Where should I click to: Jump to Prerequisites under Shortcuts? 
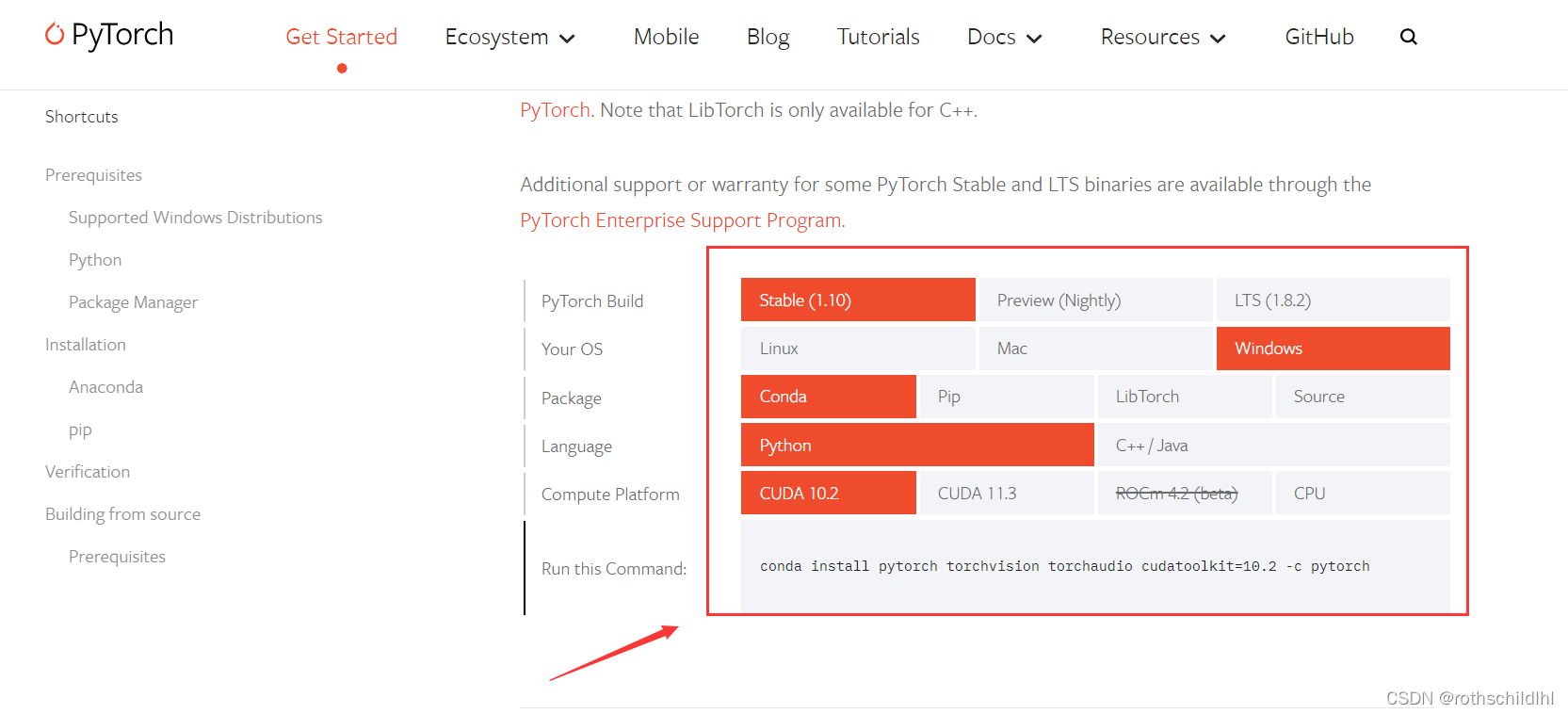coord(93,175)
